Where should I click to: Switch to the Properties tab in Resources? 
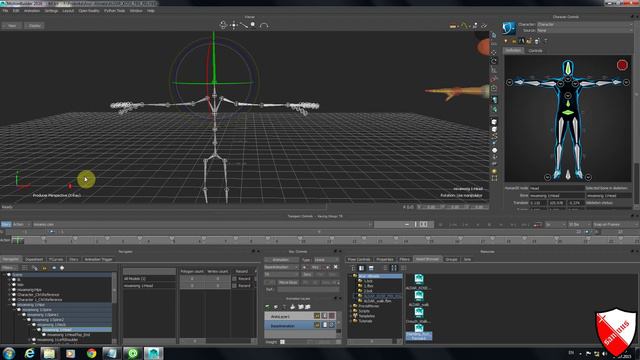coord(384,259)
